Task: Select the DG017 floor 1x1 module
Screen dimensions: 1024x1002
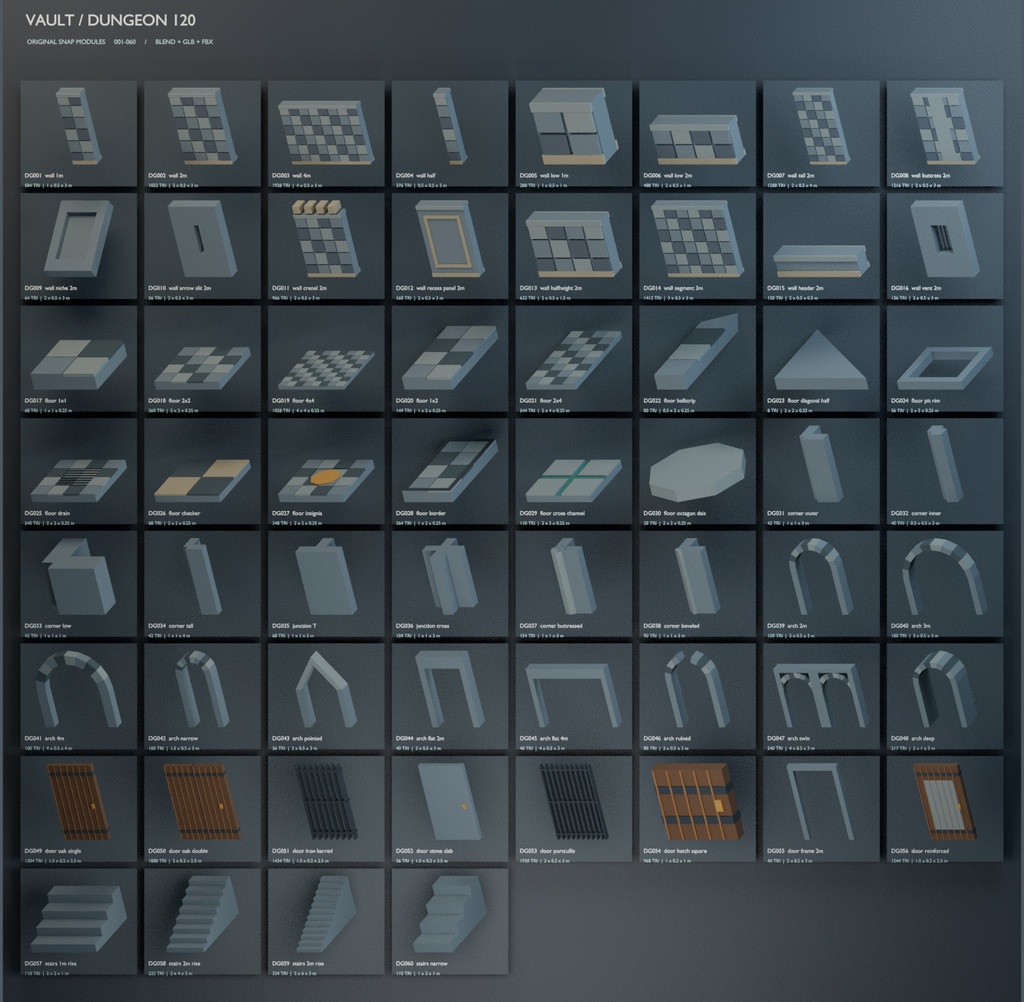Action: pos(79,359)
